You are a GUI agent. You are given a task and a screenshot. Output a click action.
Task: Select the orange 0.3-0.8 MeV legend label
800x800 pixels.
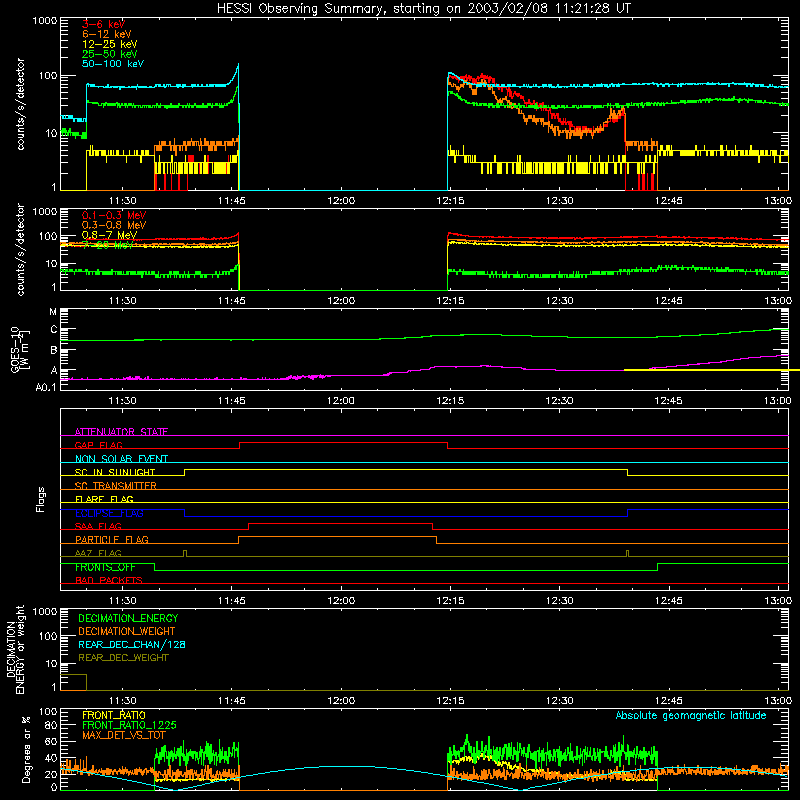pyautogui.click(x=114, y=225)
